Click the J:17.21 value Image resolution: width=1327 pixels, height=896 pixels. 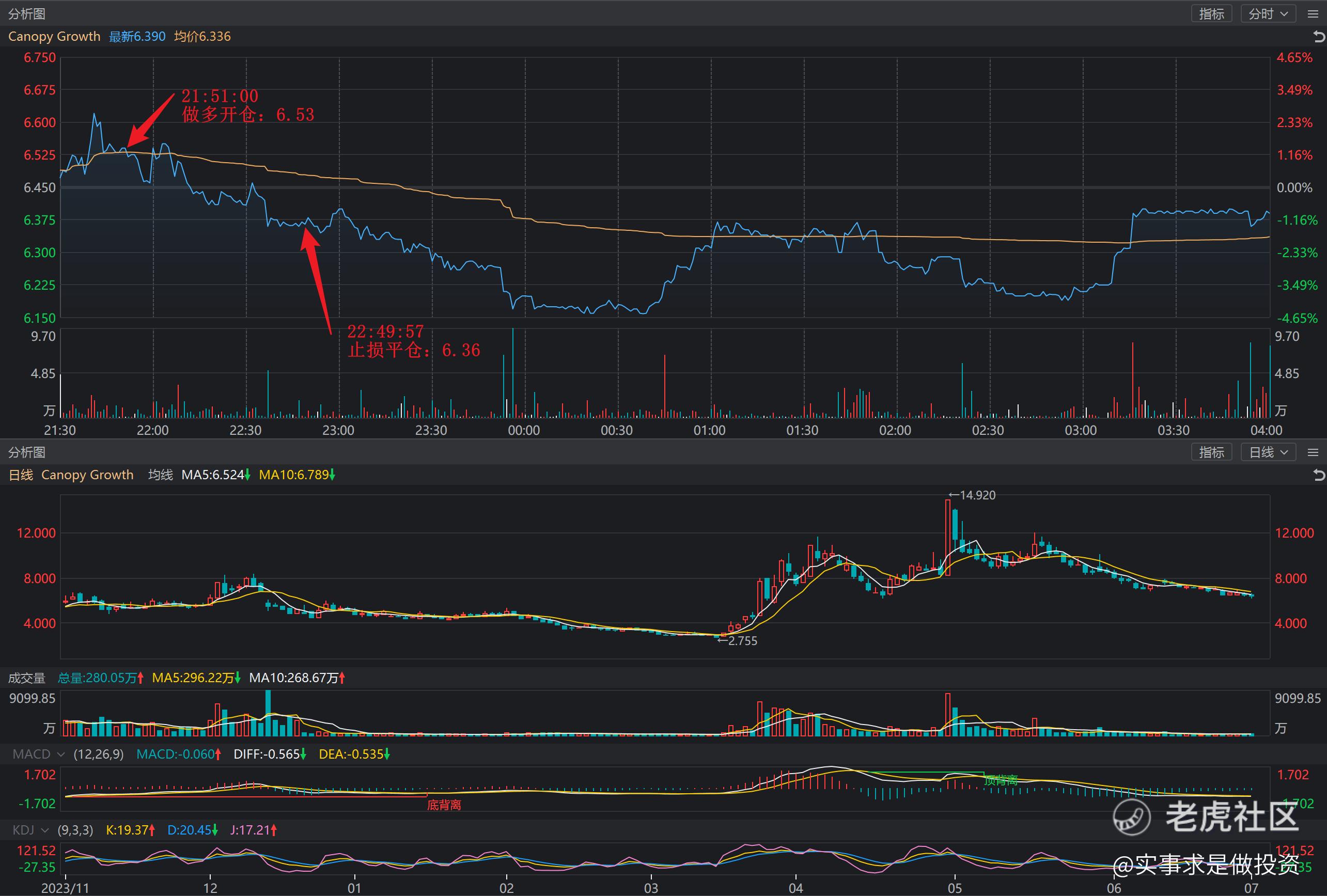[254, 830]
